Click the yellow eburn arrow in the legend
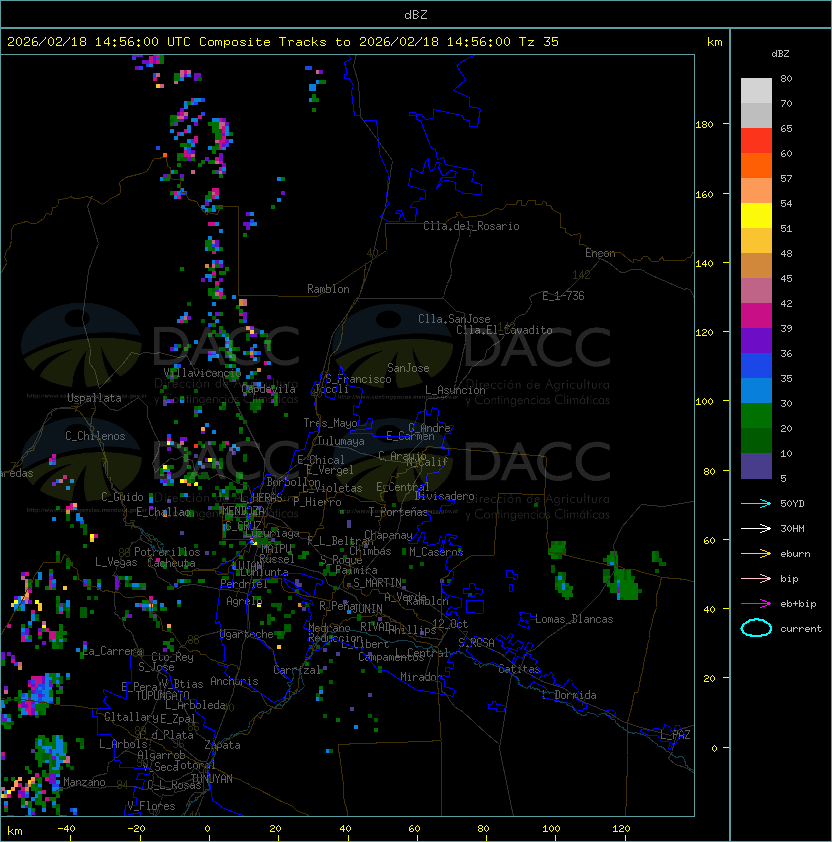 [756, 553]
